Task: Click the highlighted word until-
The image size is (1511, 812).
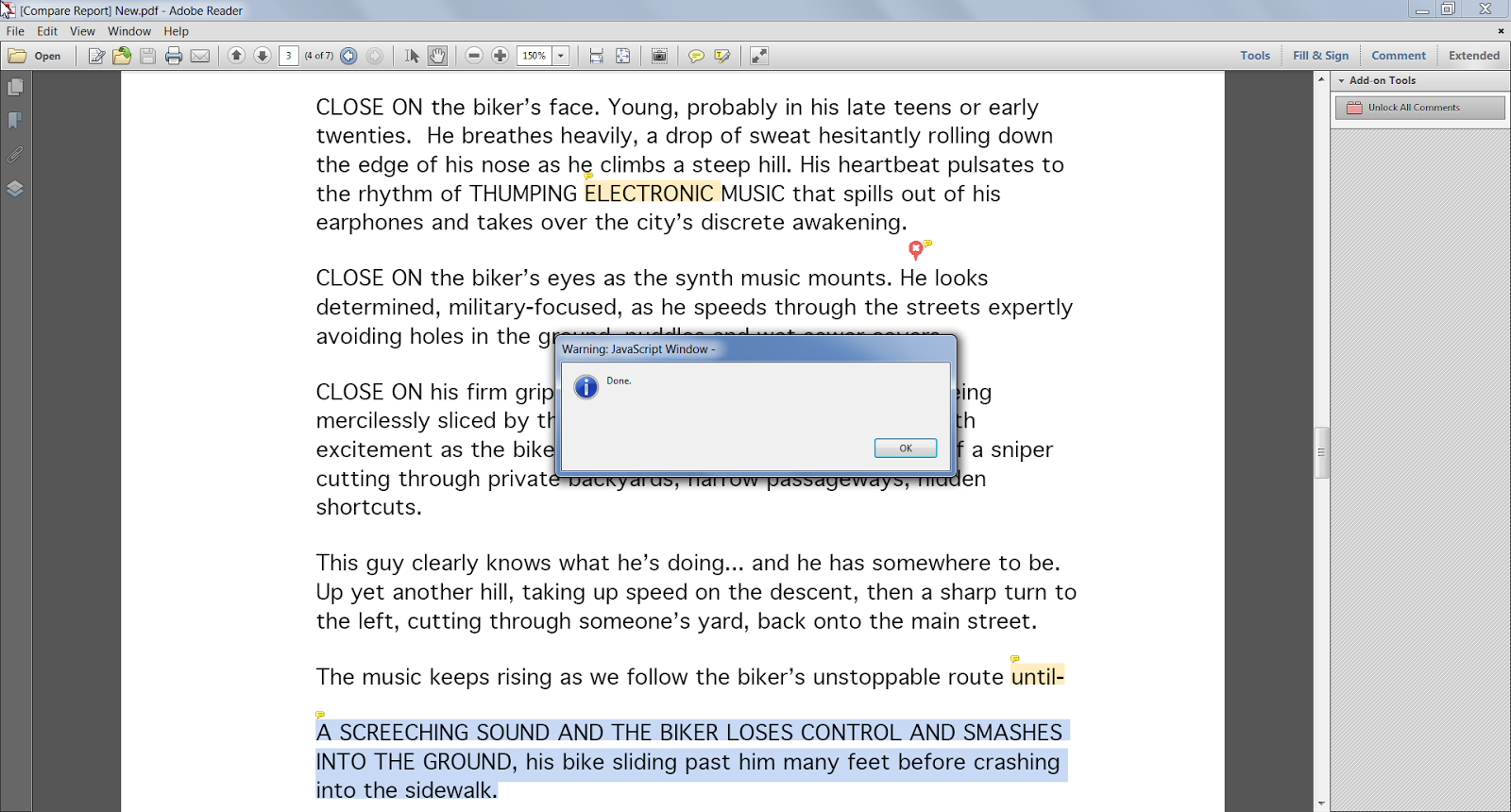Action: coord(1038,677)
